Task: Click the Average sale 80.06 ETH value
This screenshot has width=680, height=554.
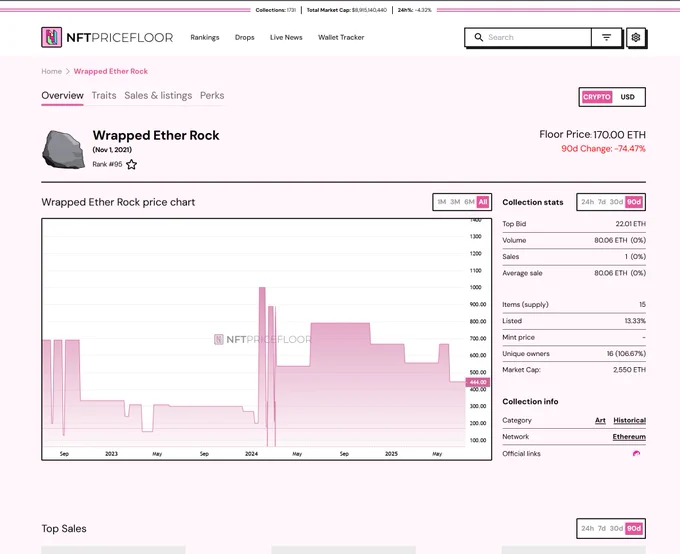Action: (x=620, y=273)
